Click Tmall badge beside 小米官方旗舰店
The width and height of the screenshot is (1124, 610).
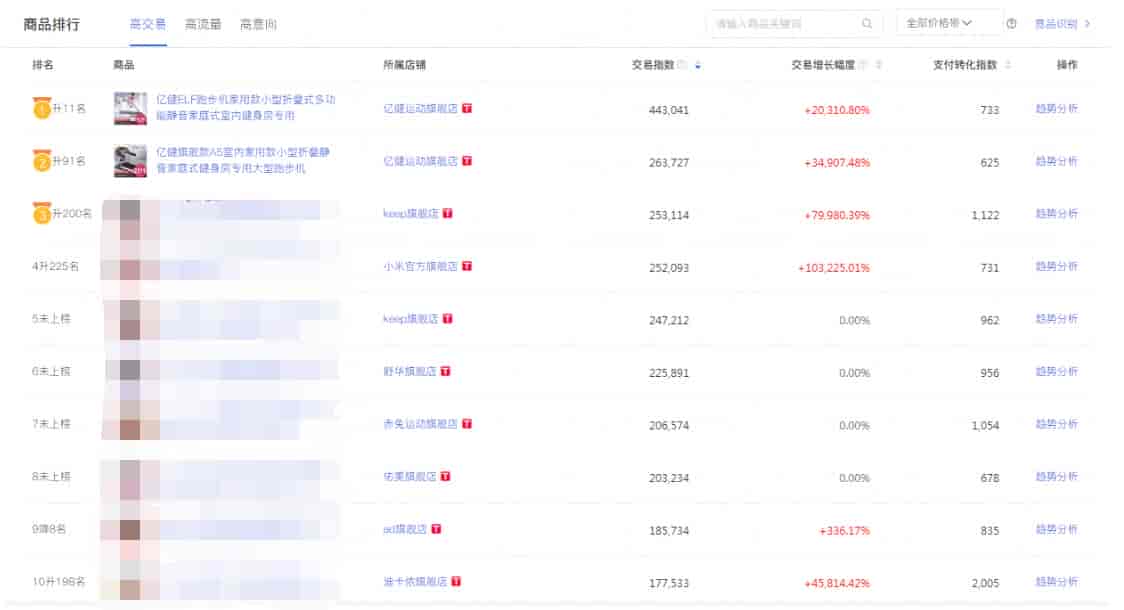[467, 266]
